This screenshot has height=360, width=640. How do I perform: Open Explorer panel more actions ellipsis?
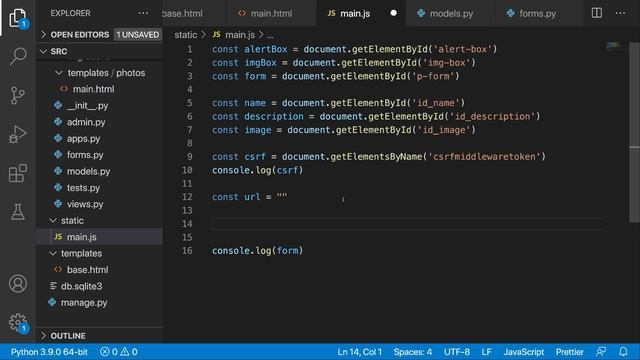[x=143, y=13]
